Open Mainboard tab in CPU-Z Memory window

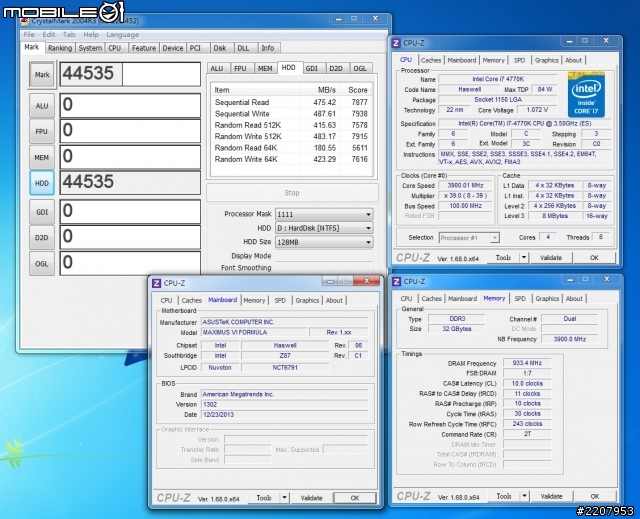pyautogui.click(x=462, y=299)
